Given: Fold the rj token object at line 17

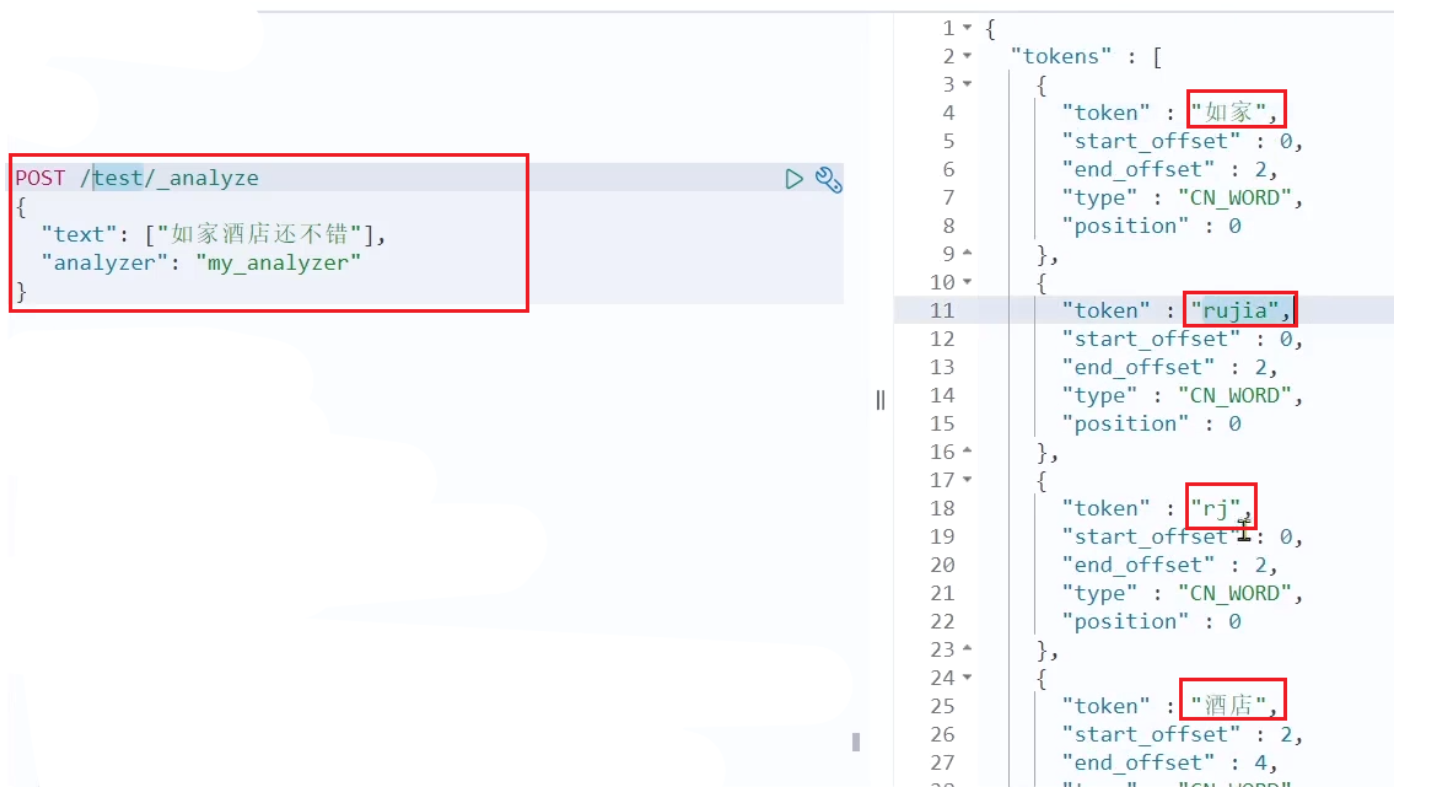Looking at the screenshot, I should [x=967, y=480].
